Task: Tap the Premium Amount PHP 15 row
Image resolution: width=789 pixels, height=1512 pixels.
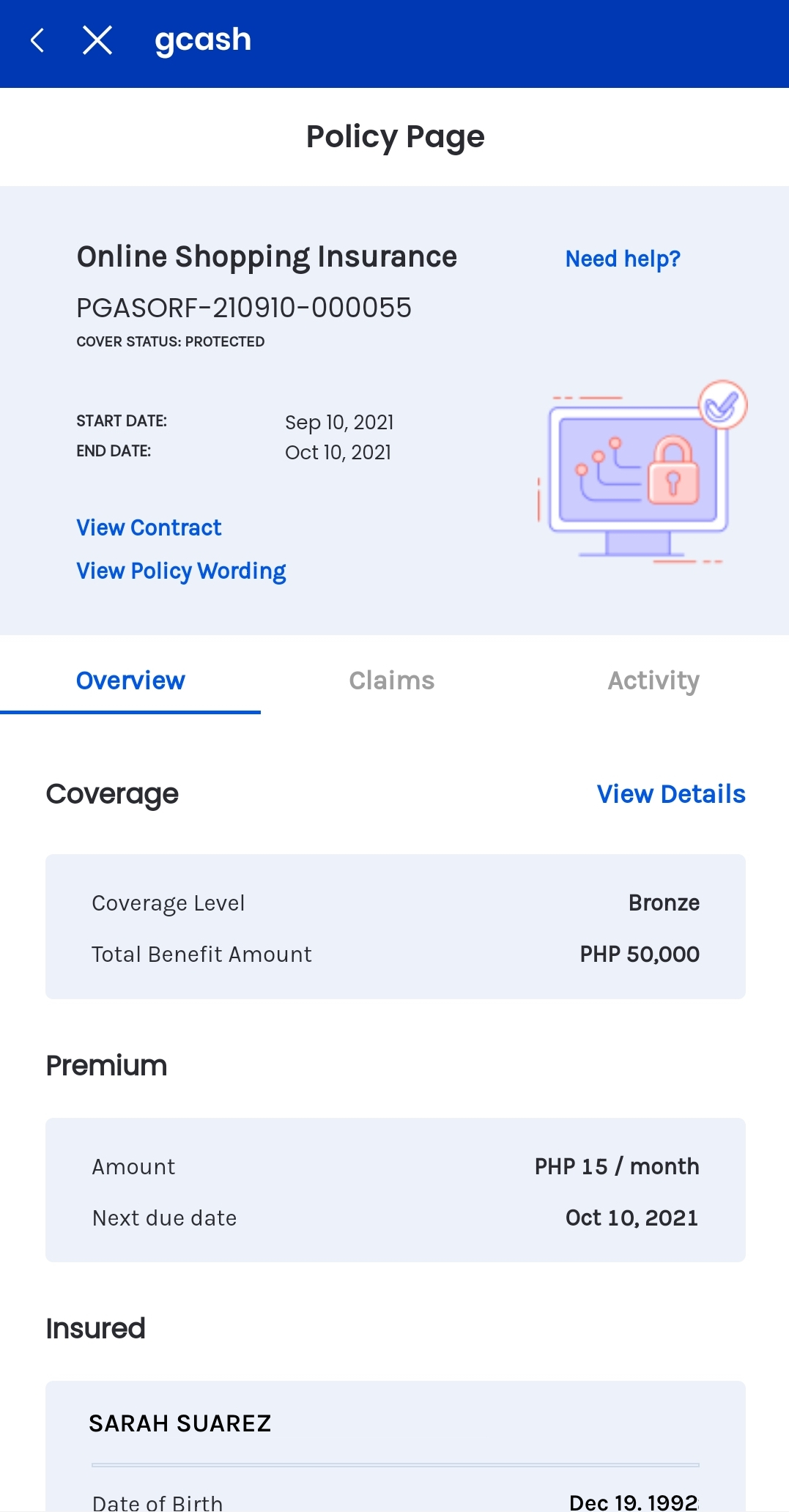Action: point(396,1166)
